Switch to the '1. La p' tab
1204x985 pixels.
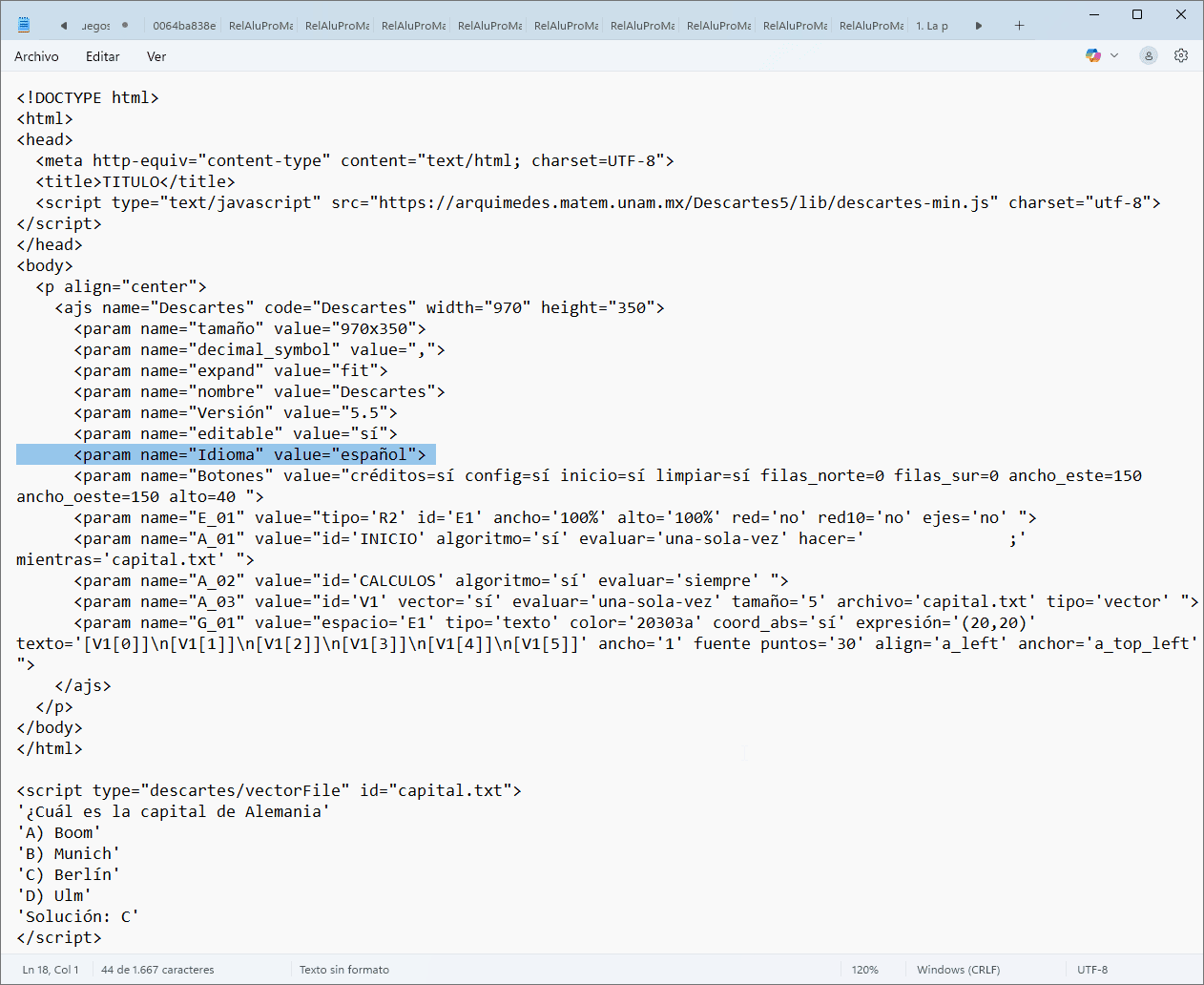(932, 26)
